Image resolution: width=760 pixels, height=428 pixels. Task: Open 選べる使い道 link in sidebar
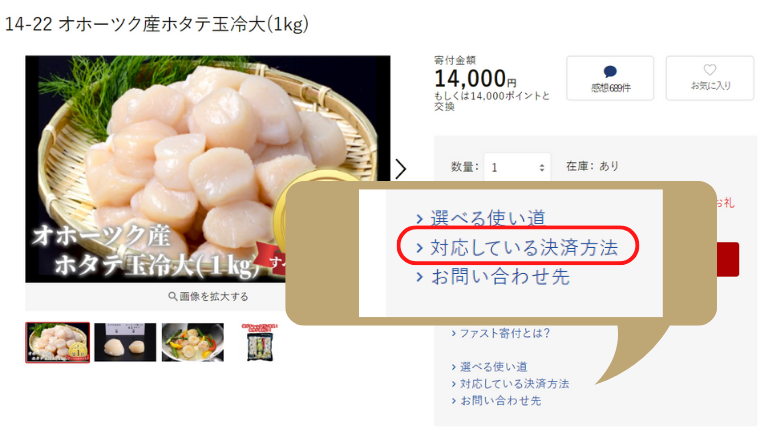coord(490,367)
